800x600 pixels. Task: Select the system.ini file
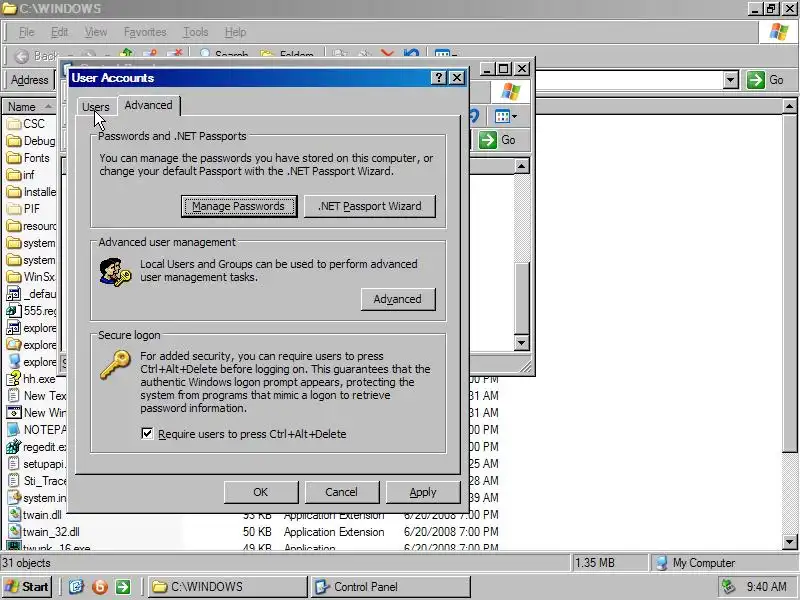37,497
